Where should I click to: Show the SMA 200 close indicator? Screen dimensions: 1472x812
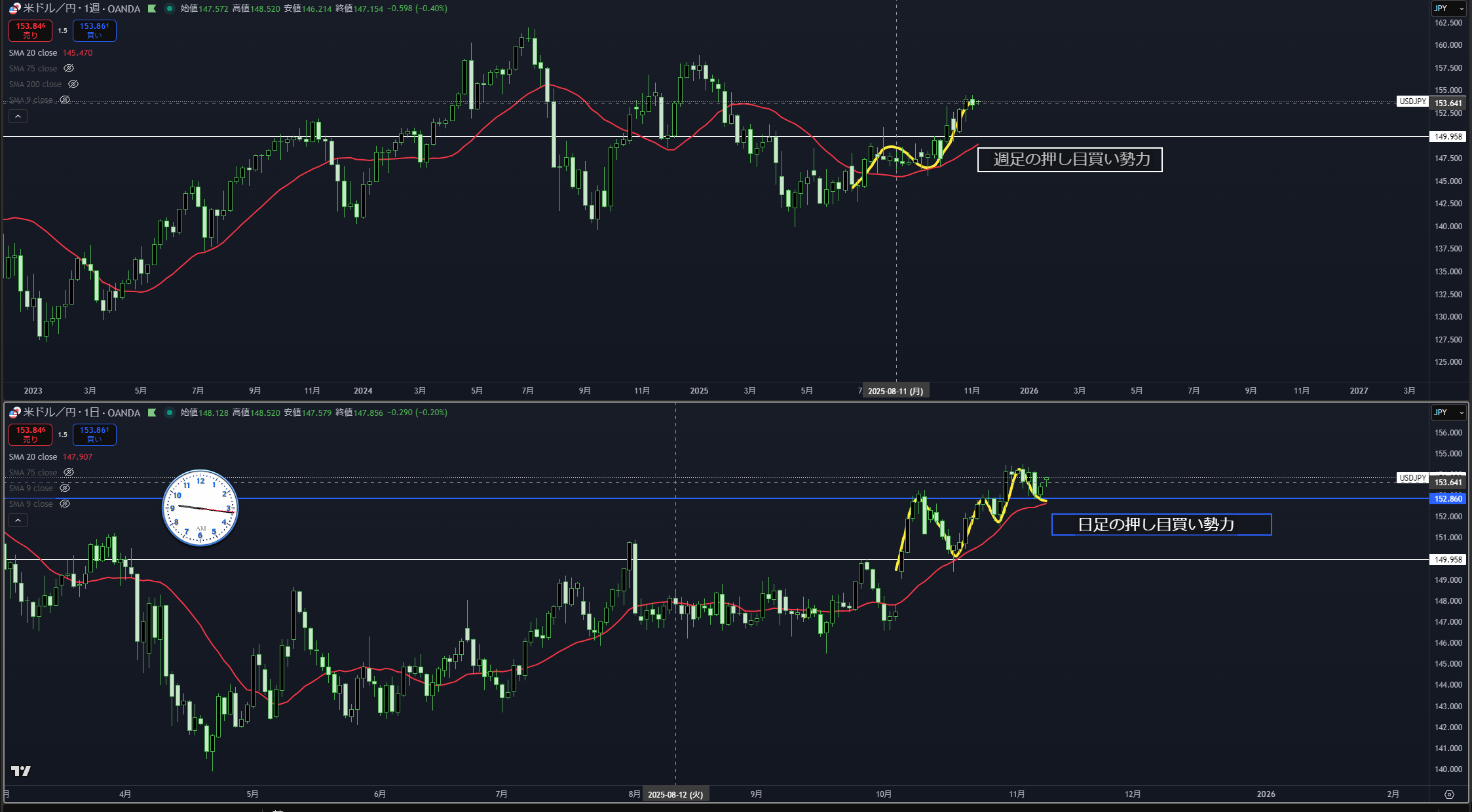tap(73, 84)
